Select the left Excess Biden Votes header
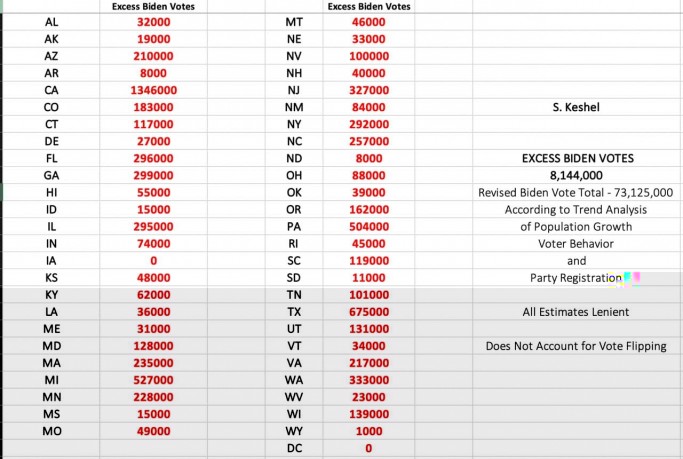This screenshot has width=683, height=459. [x=154, y=6]
